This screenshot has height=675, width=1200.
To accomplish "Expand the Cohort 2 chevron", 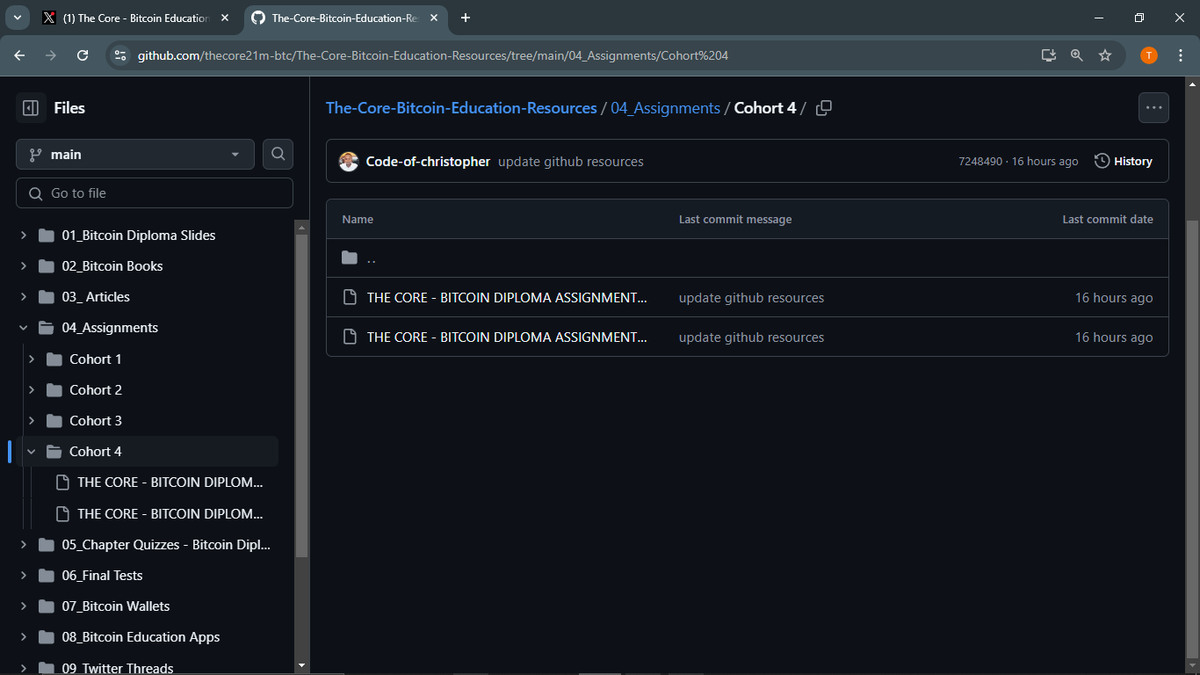I will click(31, 390).
